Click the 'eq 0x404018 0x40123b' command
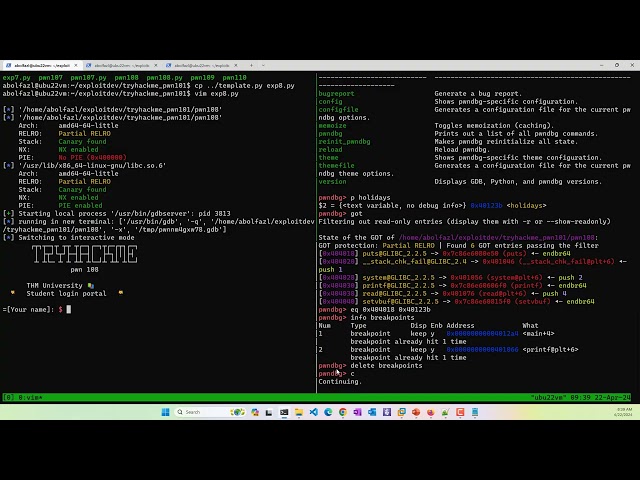This screenshot has height=480, width=640. coord(390,309)
